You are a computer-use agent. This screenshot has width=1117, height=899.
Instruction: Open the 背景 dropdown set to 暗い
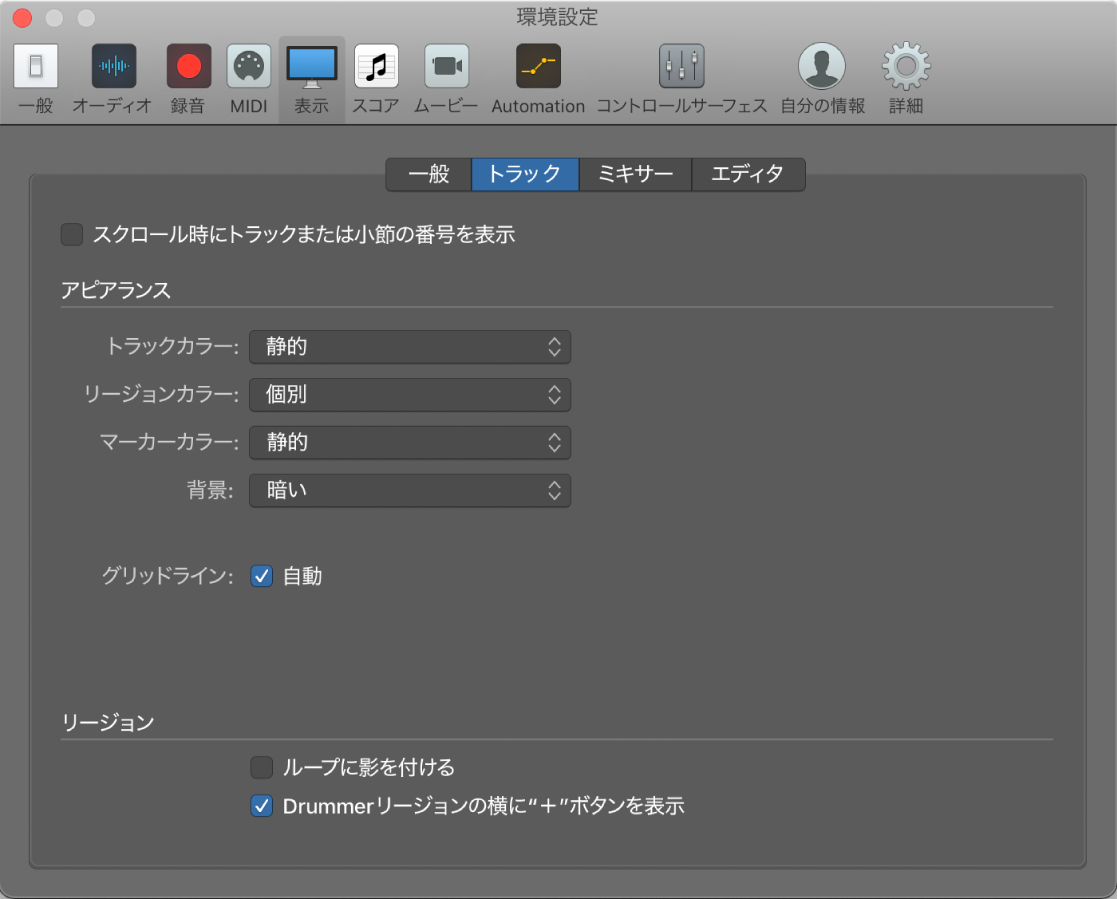(410, 490)
